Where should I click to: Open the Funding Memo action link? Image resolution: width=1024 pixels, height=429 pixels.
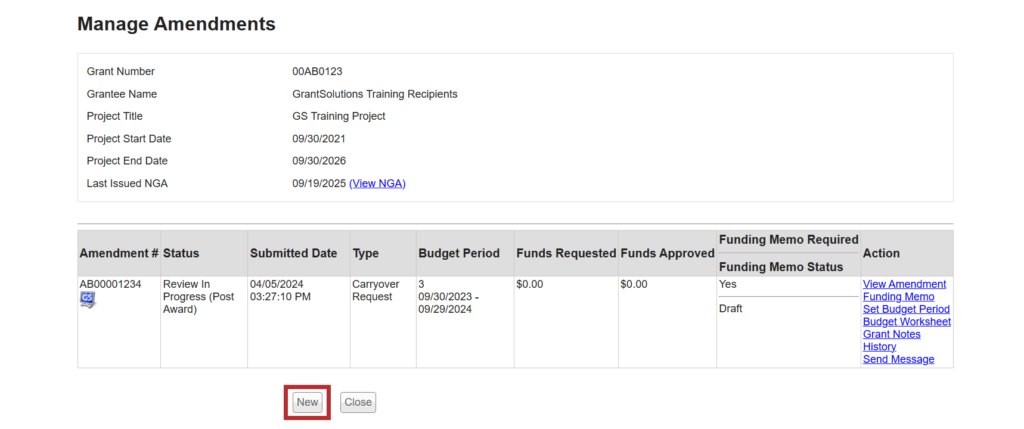(898, 297)
